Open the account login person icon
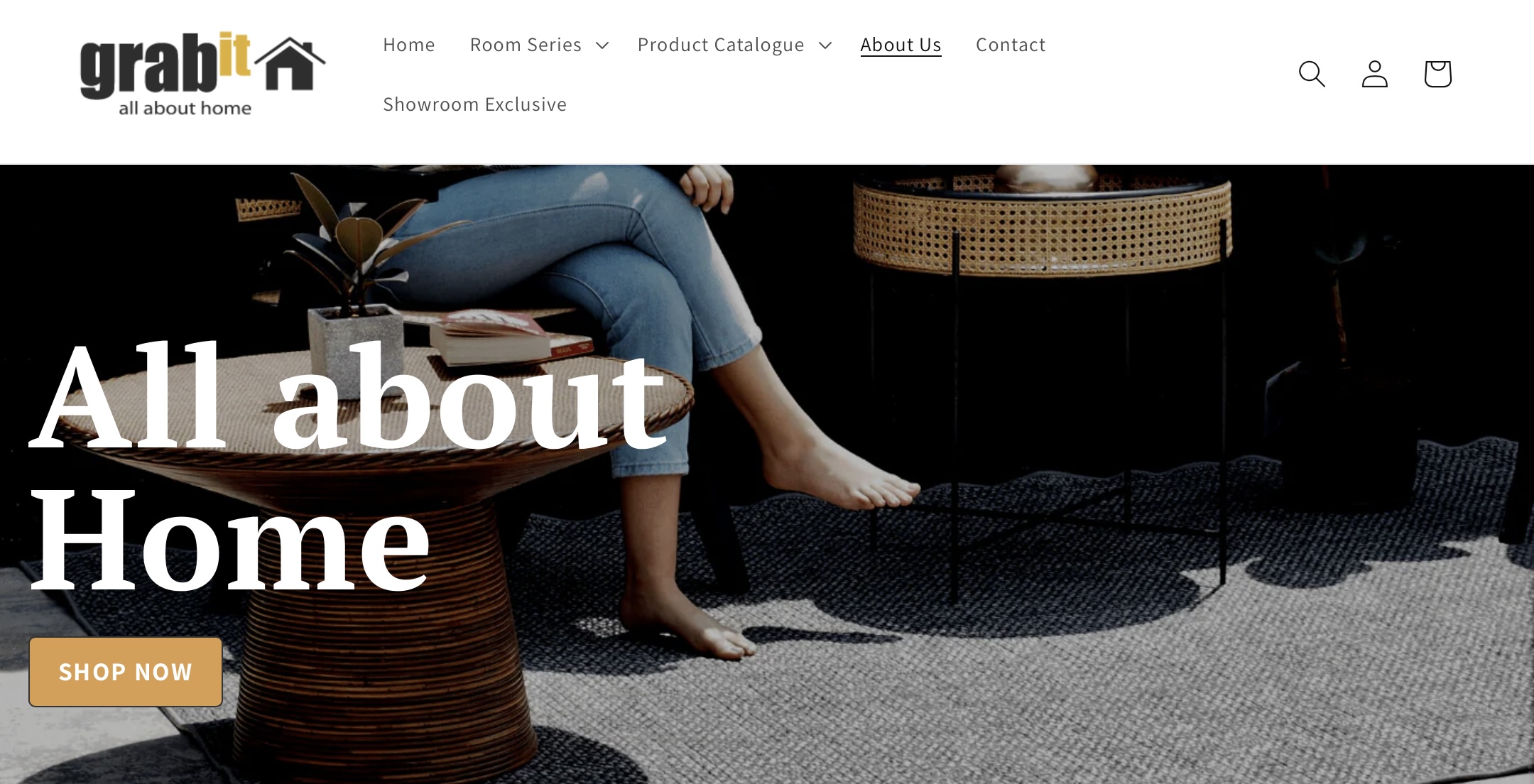The height and width of the screenshot is (784, 1534). [x=1375, y=74]
